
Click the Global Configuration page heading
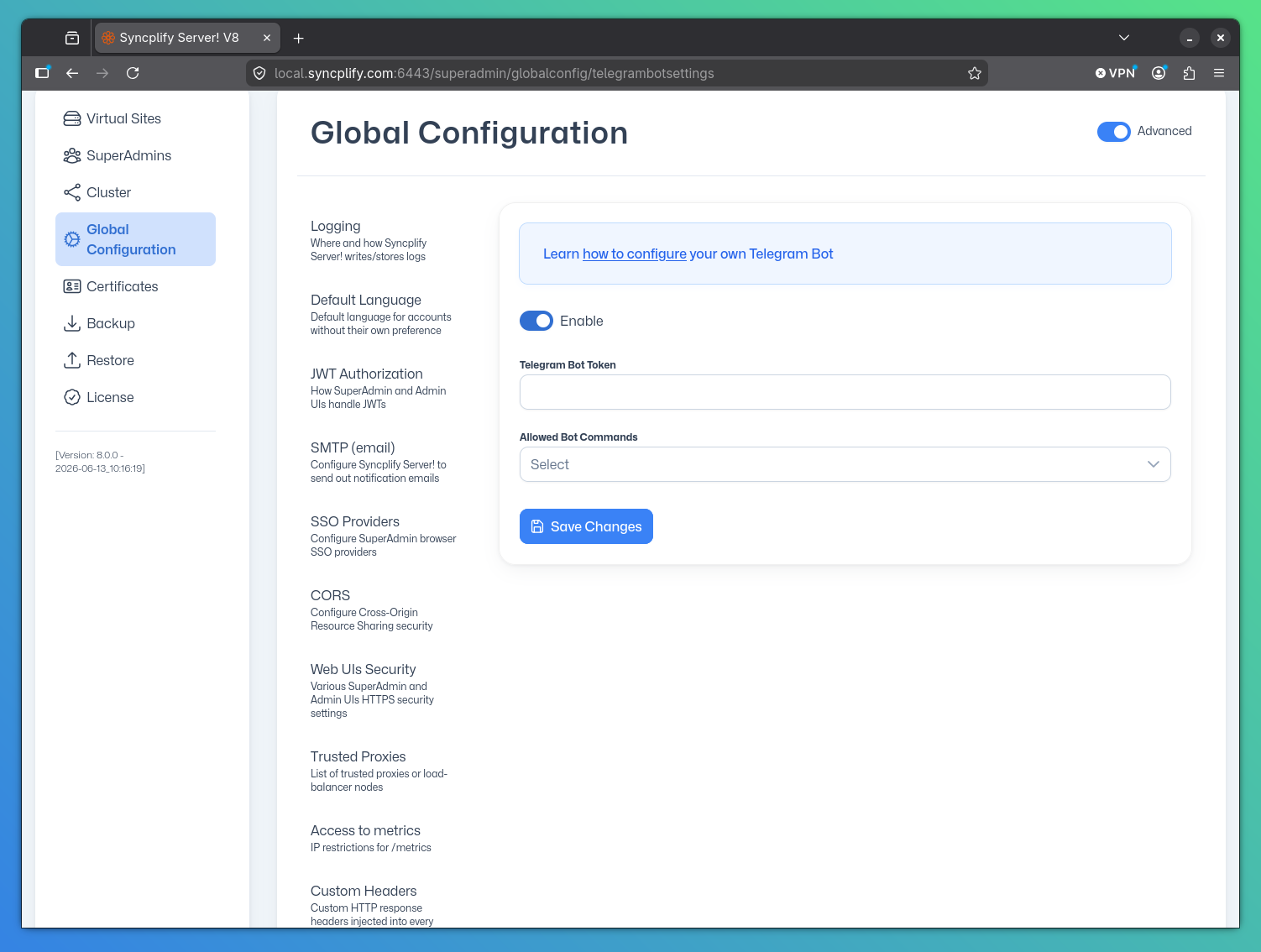469,133
